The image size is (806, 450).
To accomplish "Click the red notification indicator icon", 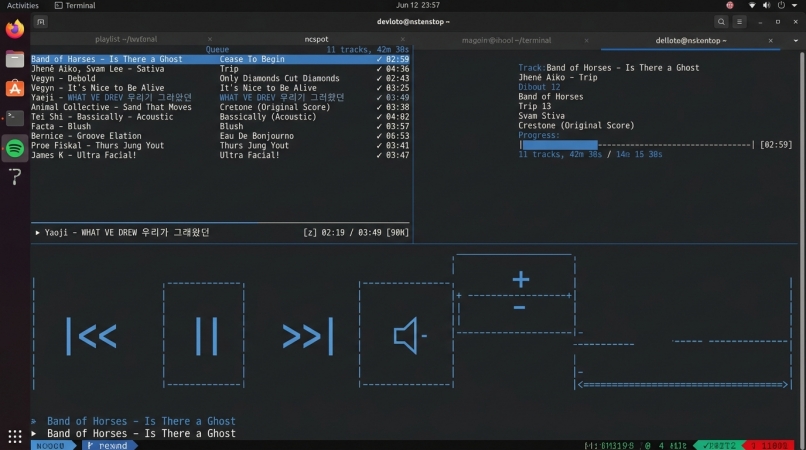I will pyautogui.click(x=730, y=5).
